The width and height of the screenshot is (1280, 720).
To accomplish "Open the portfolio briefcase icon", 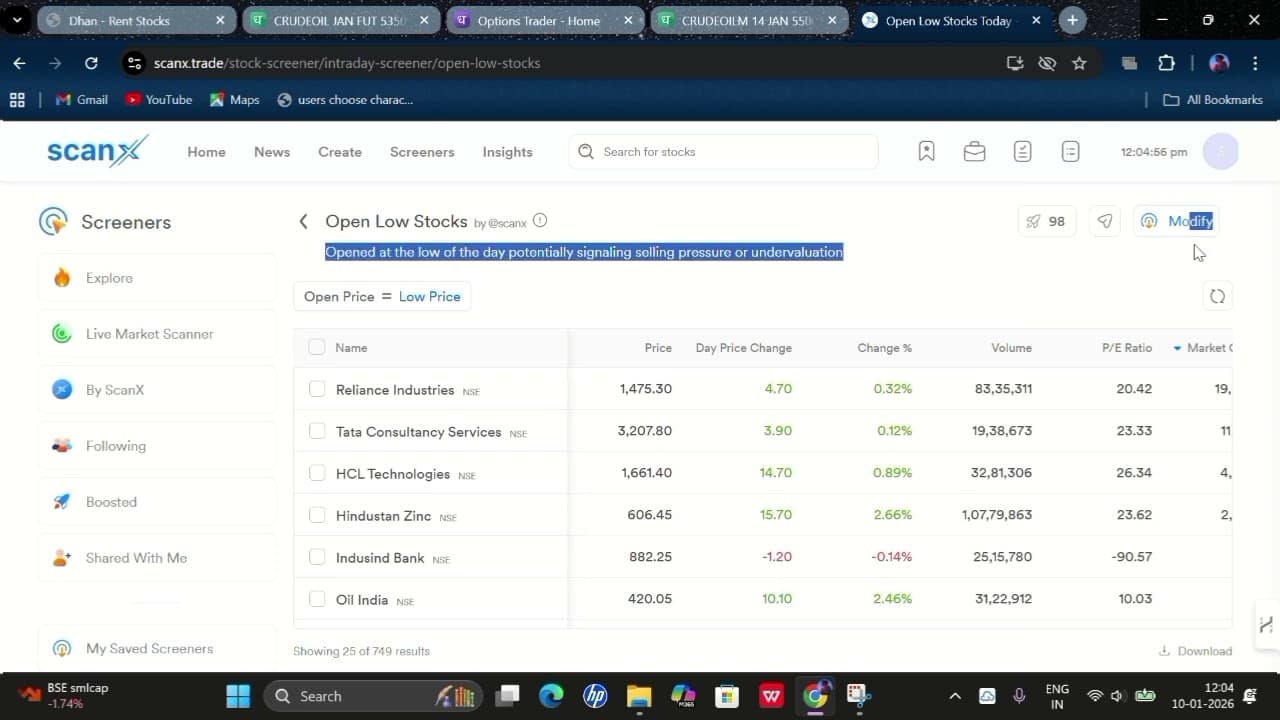I will tap(974, 152).
